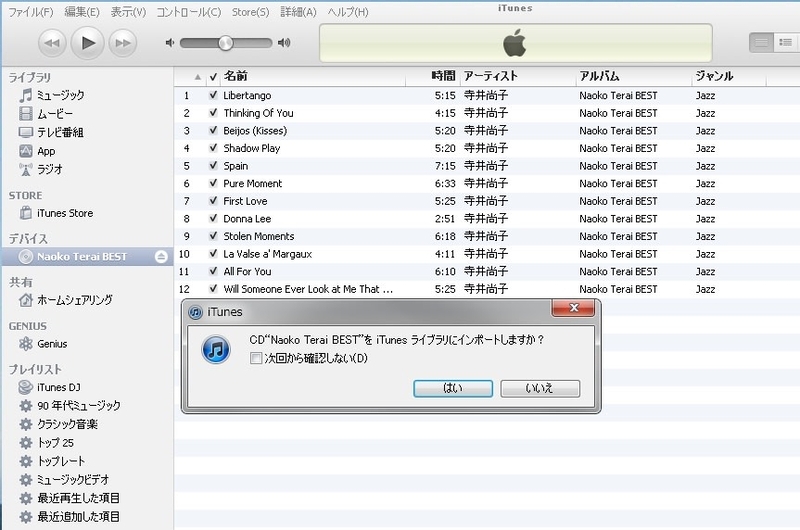Uncheck the First Love checkbox
The height and width of the screenshot is (530, 800).
(213, 200)
